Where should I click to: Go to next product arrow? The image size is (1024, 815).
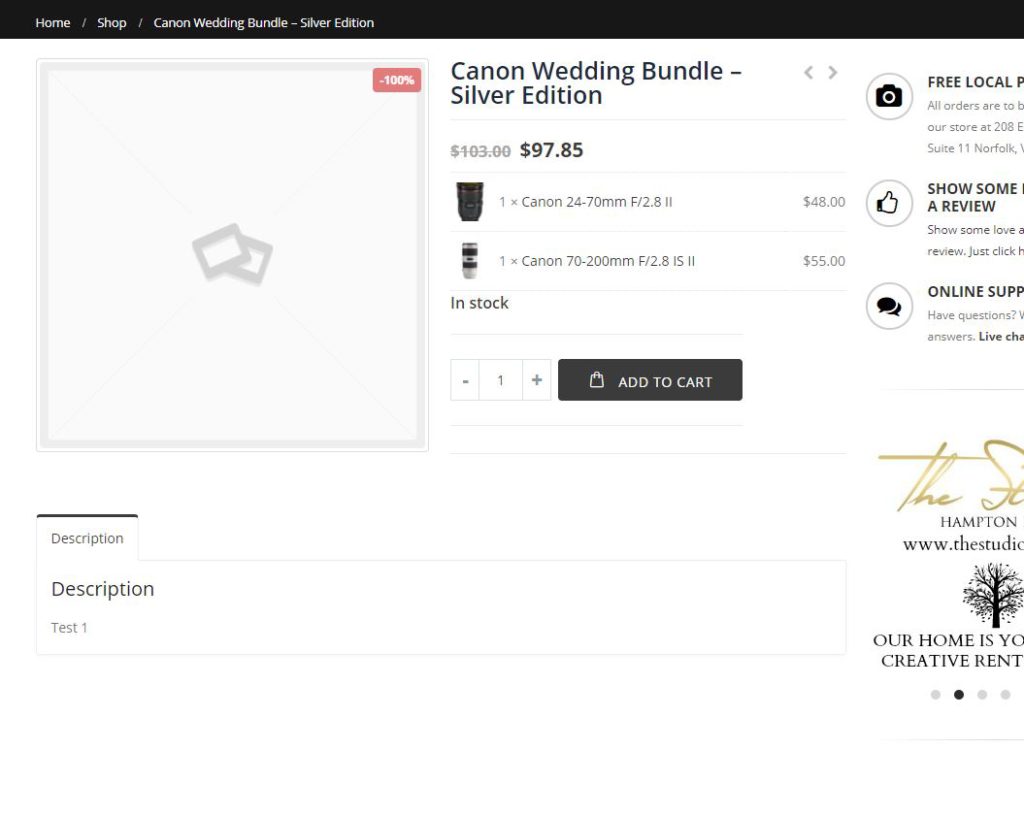(833, 72)
